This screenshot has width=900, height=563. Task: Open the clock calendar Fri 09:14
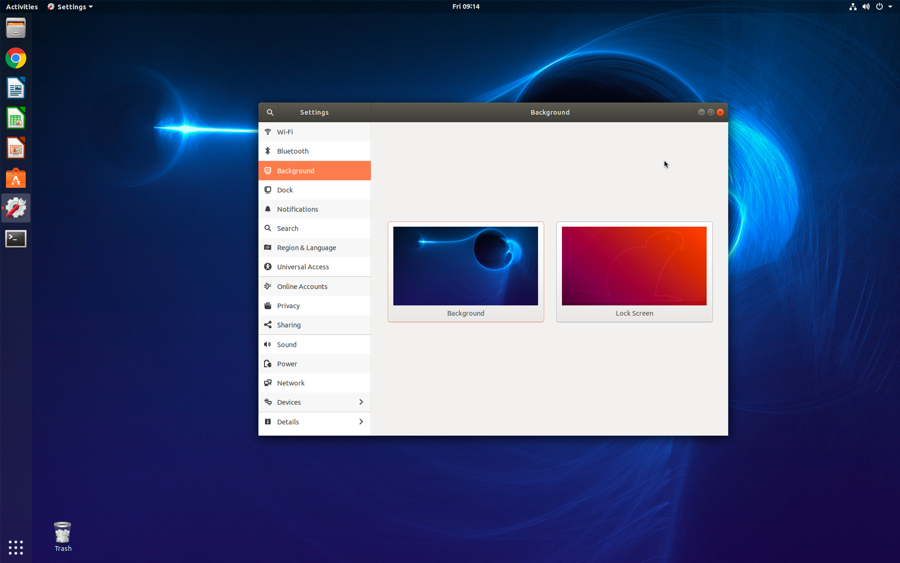pos(465,7)
